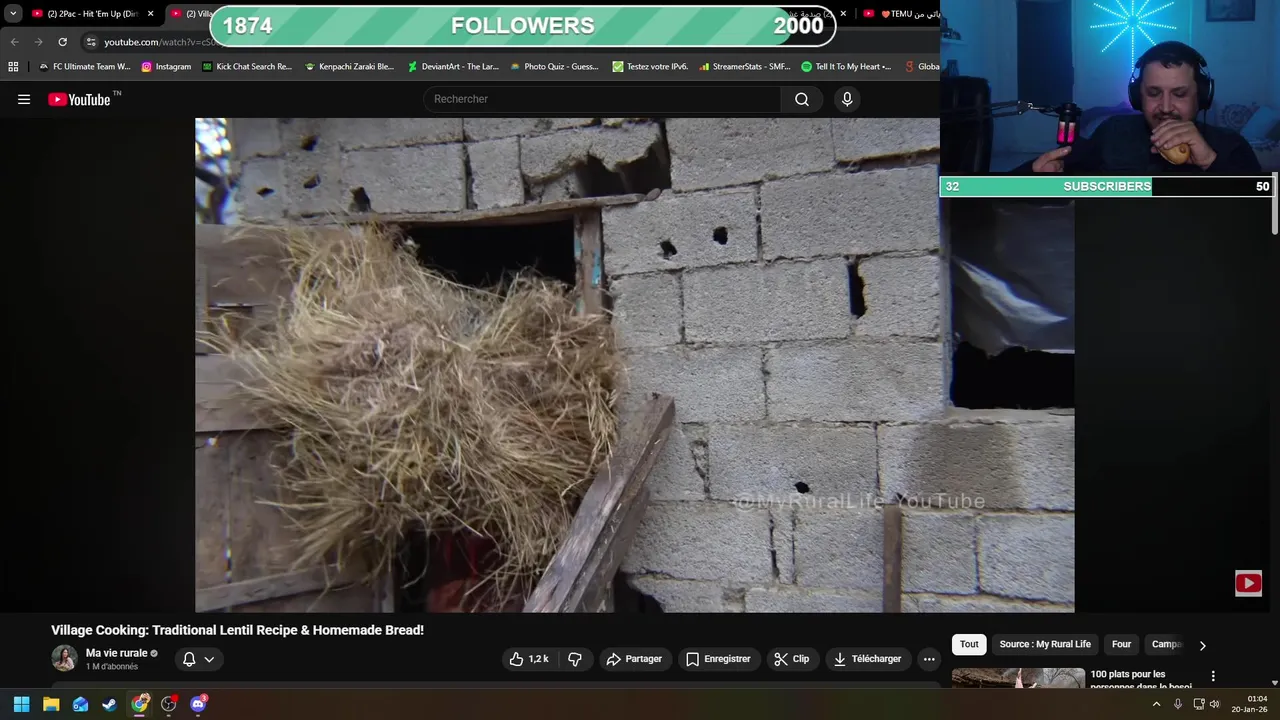
Task: Switch to the TEMU browser tab
Action: click(900, 14)
